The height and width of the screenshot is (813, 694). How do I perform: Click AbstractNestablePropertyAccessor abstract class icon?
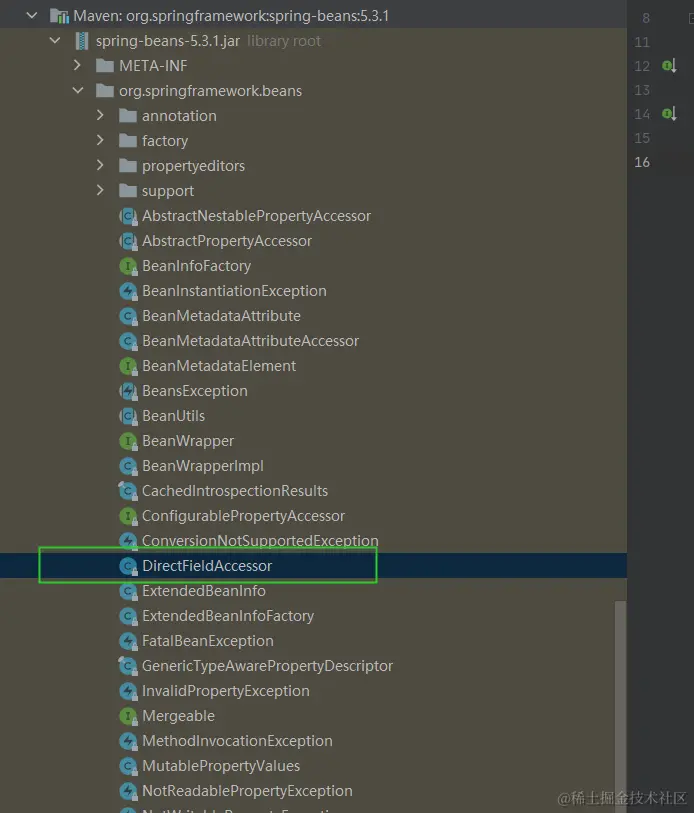[x=128, y=216]
